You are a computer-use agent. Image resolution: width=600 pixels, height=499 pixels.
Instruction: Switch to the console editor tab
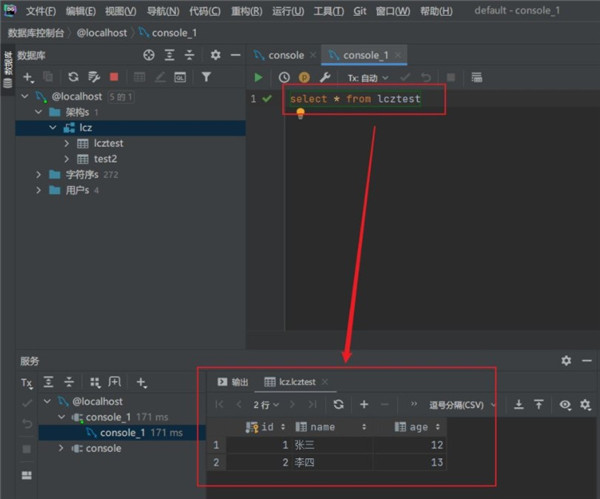coord(286,55)
